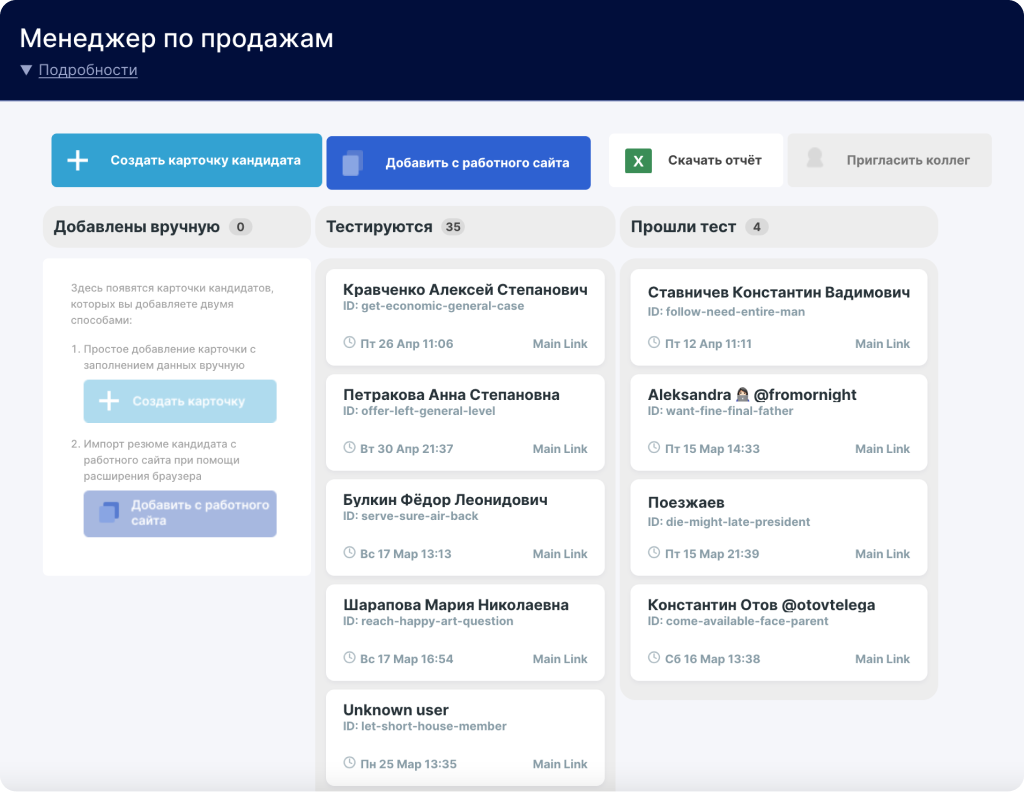Screen dimensions: 1024x792
Task: Open Main Link on Петракова Анна Степановна card
Action: point(560,449)
